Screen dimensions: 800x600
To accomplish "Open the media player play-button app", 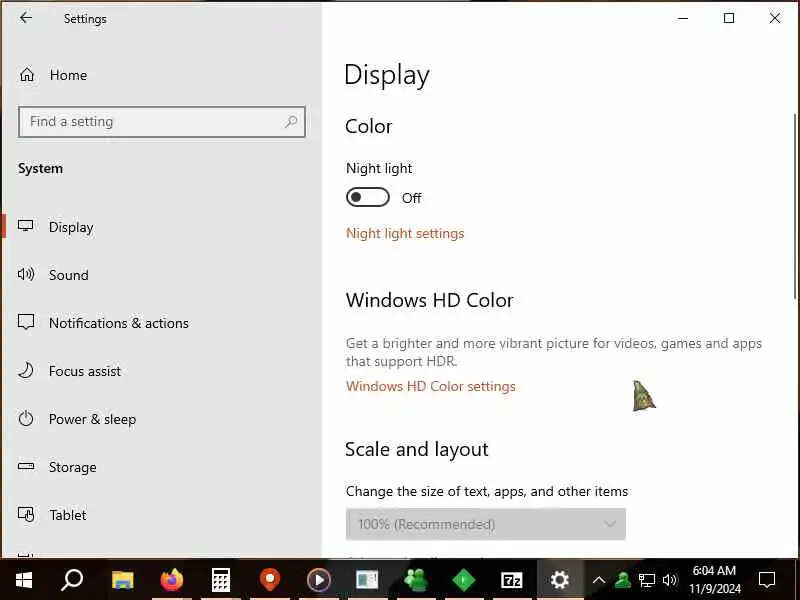I will point(319,580).
